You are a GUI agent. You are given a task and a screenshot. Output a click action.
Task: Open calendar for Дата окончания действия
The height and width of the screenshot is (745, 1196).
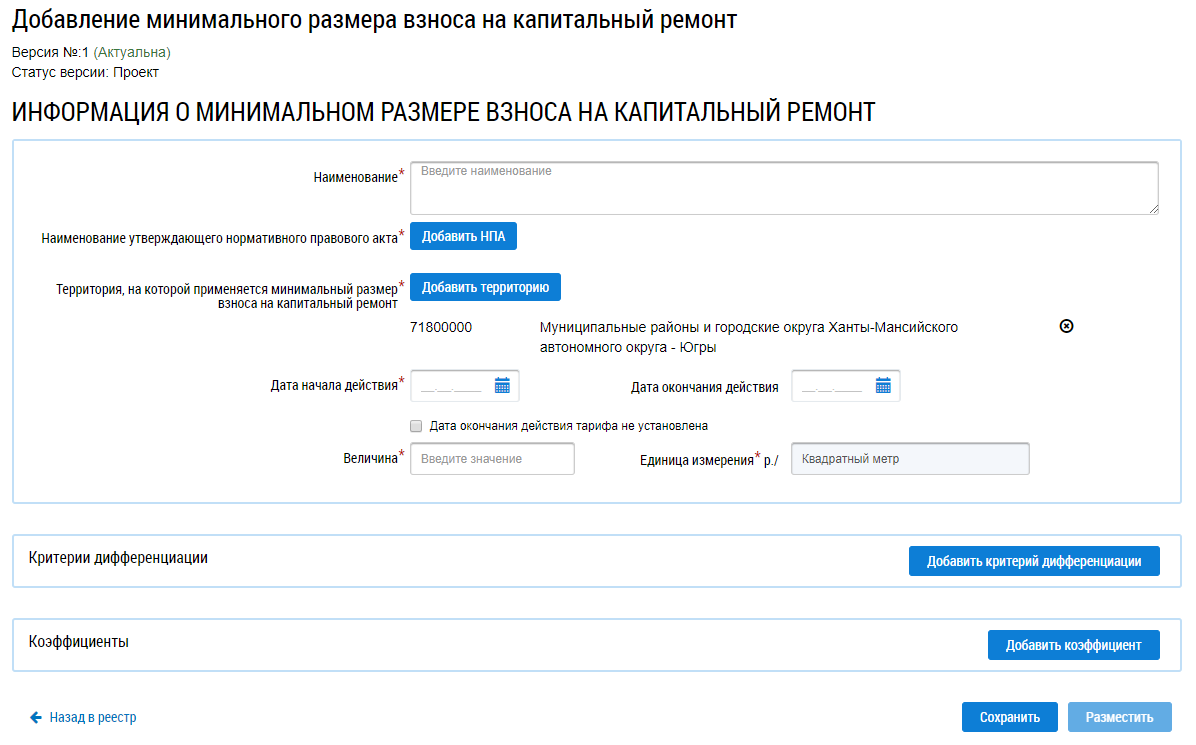coord(883,386)
